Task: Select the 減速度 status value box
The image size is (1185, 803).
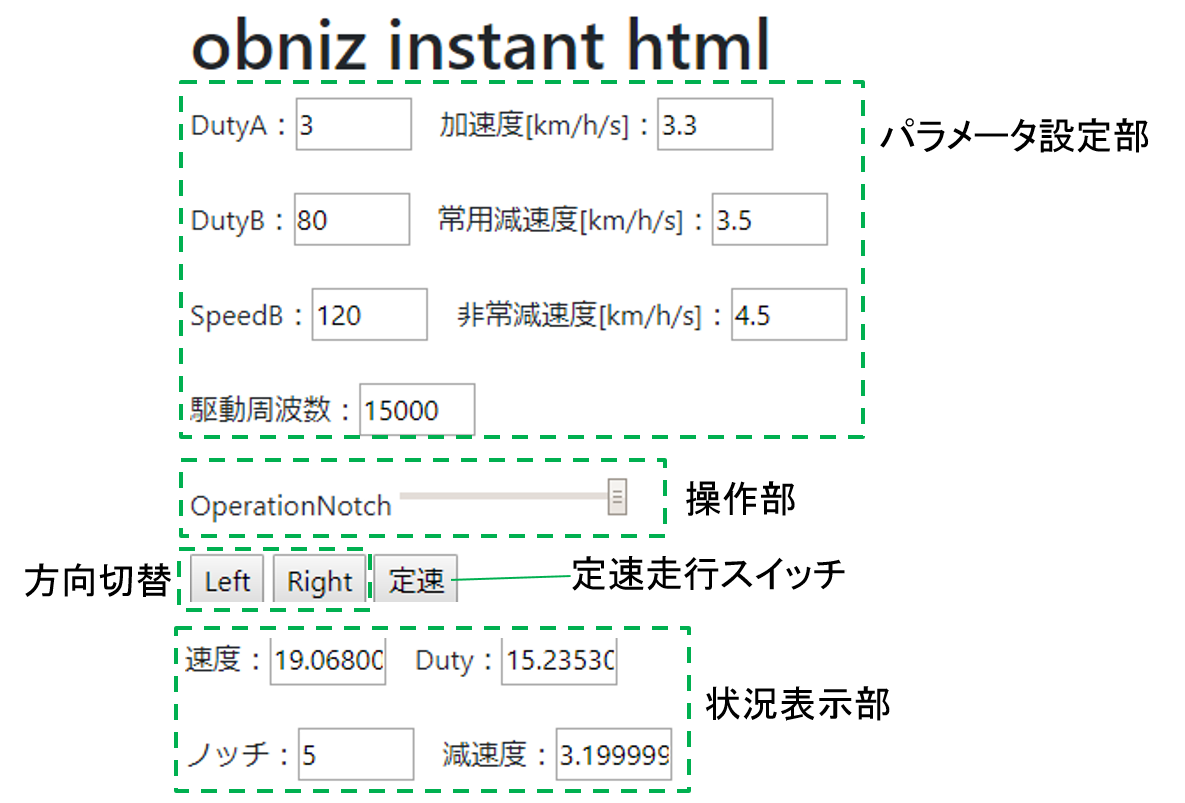Action: [x=614, y=755]
